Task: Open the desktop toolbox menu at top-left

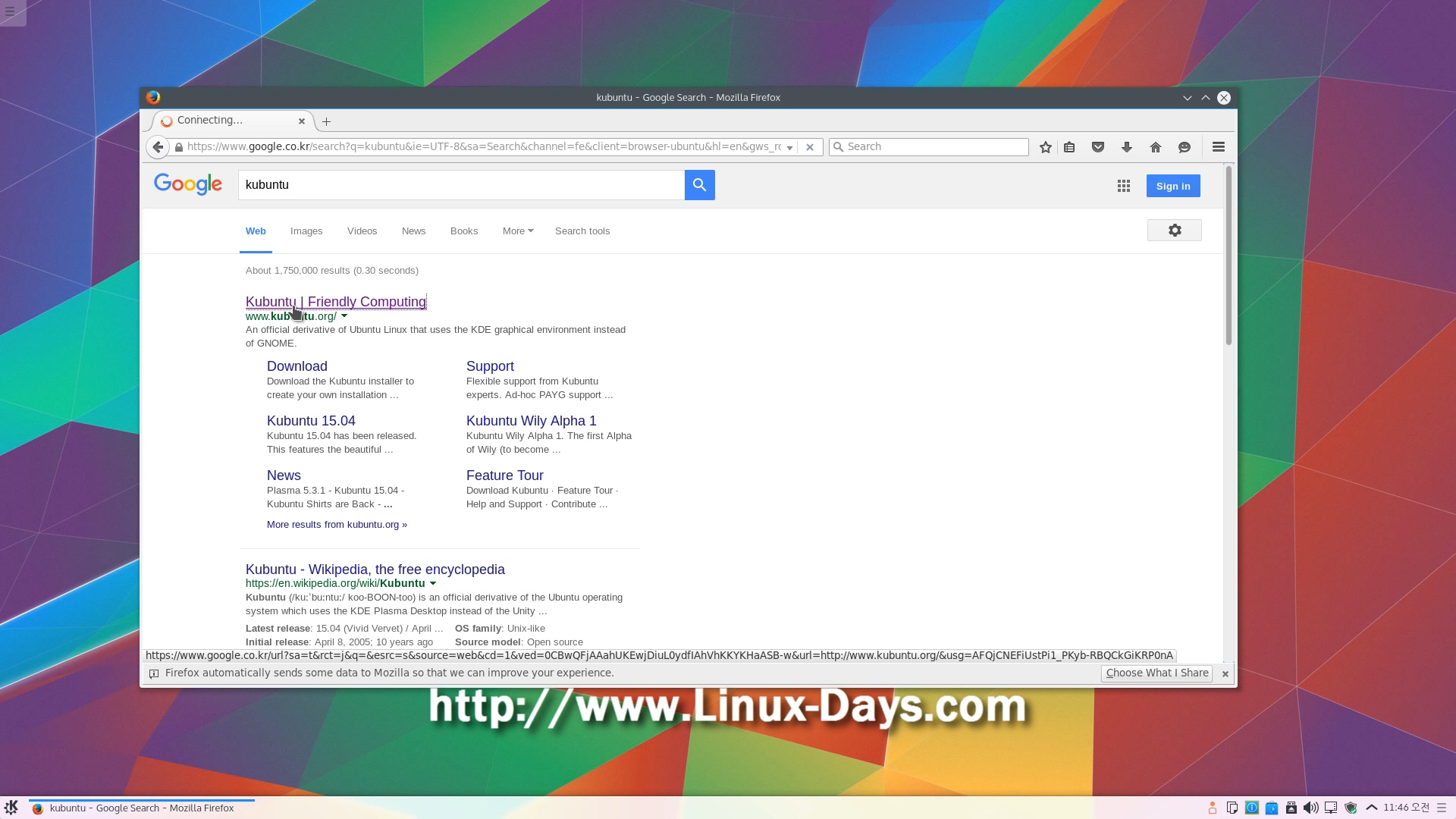Action: click(11, 11)
